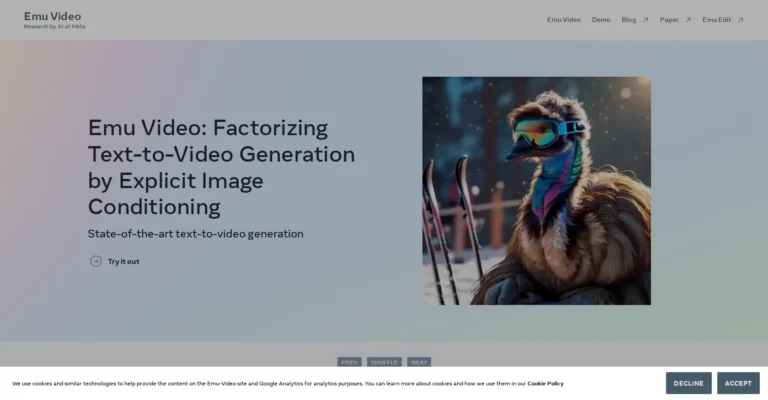Open the Blog link in navigation
768x400 pixels.
629,20
